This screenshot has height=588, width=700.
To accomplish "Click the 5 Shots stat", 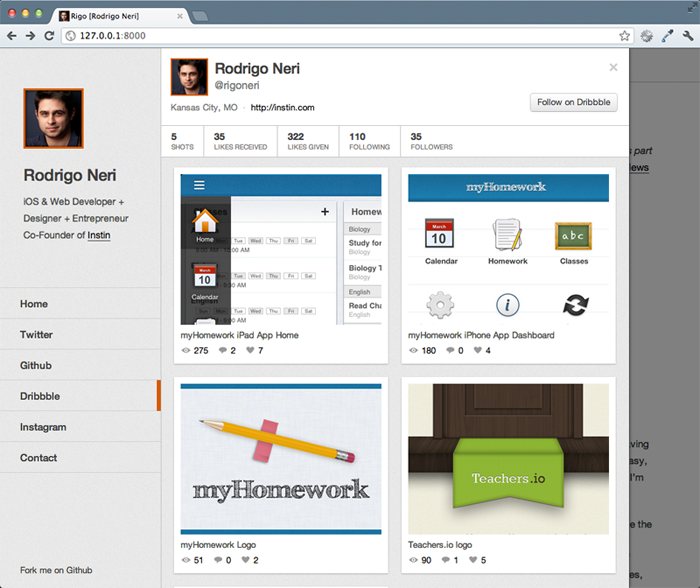I will 182,141.
